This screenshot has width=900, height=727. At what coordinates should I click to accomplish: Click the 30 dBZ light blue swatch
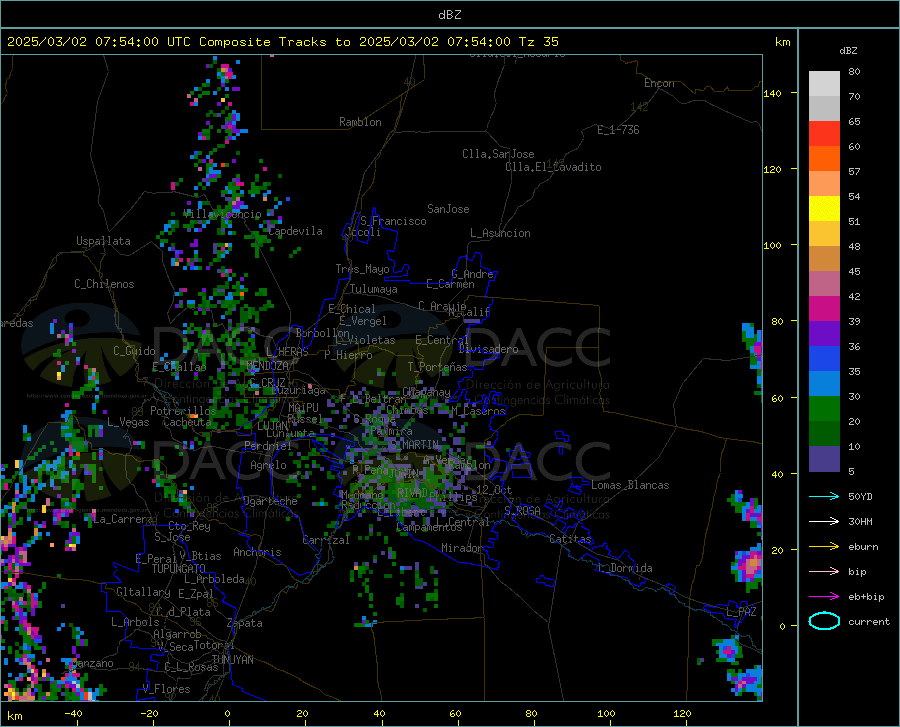tap(824, 384)
